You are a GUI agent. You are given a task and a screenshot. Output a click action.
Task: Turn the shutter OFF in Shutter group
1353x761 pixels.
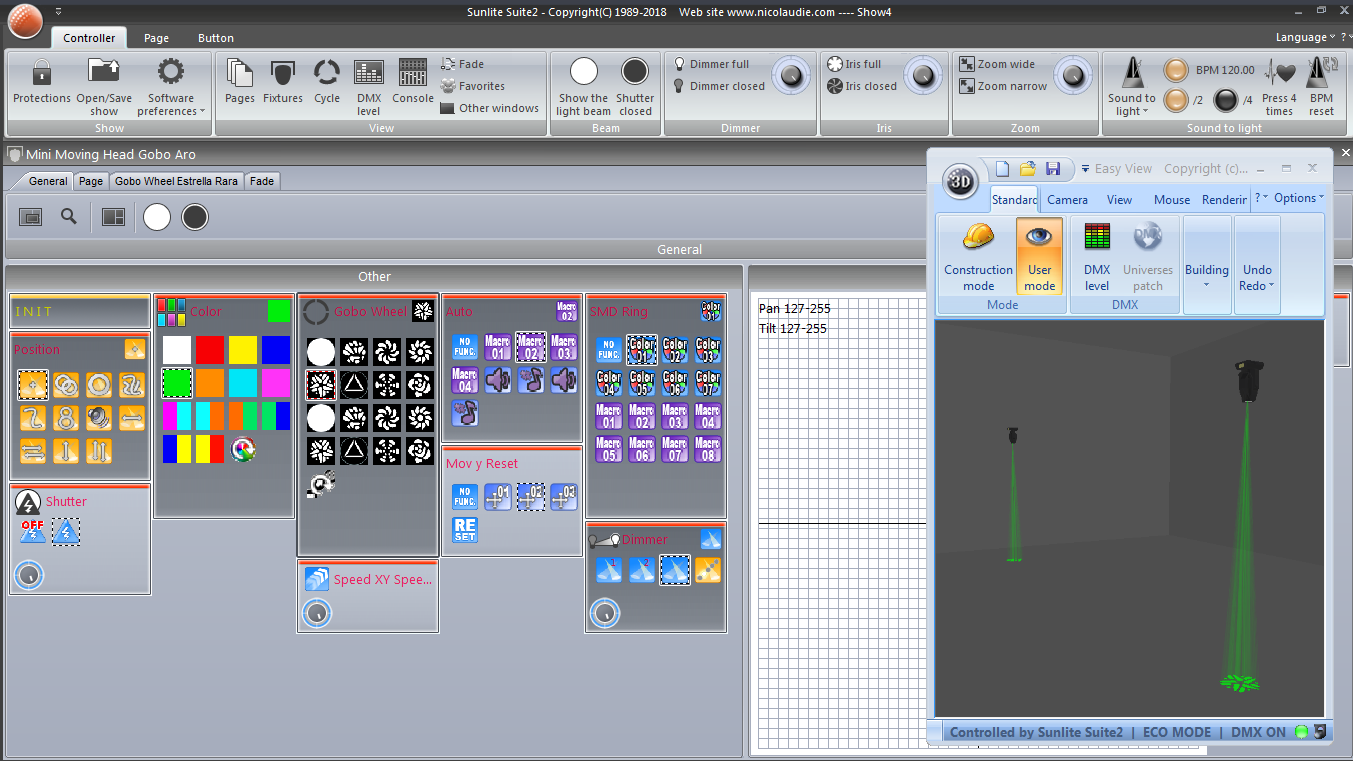pyautogui.click(x=32, y=531)
